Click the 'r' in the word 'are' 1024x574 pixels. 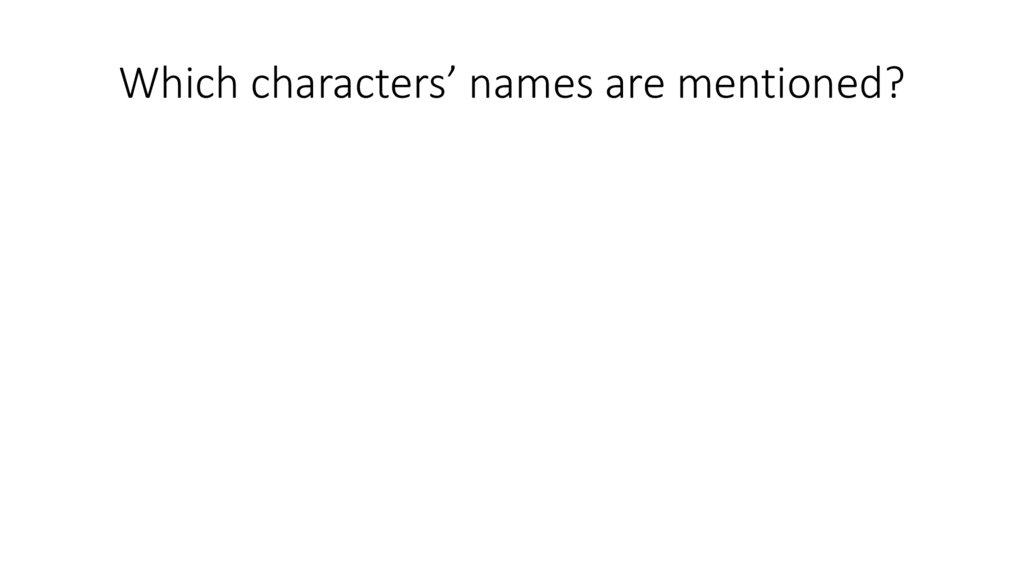click(636, 87)
